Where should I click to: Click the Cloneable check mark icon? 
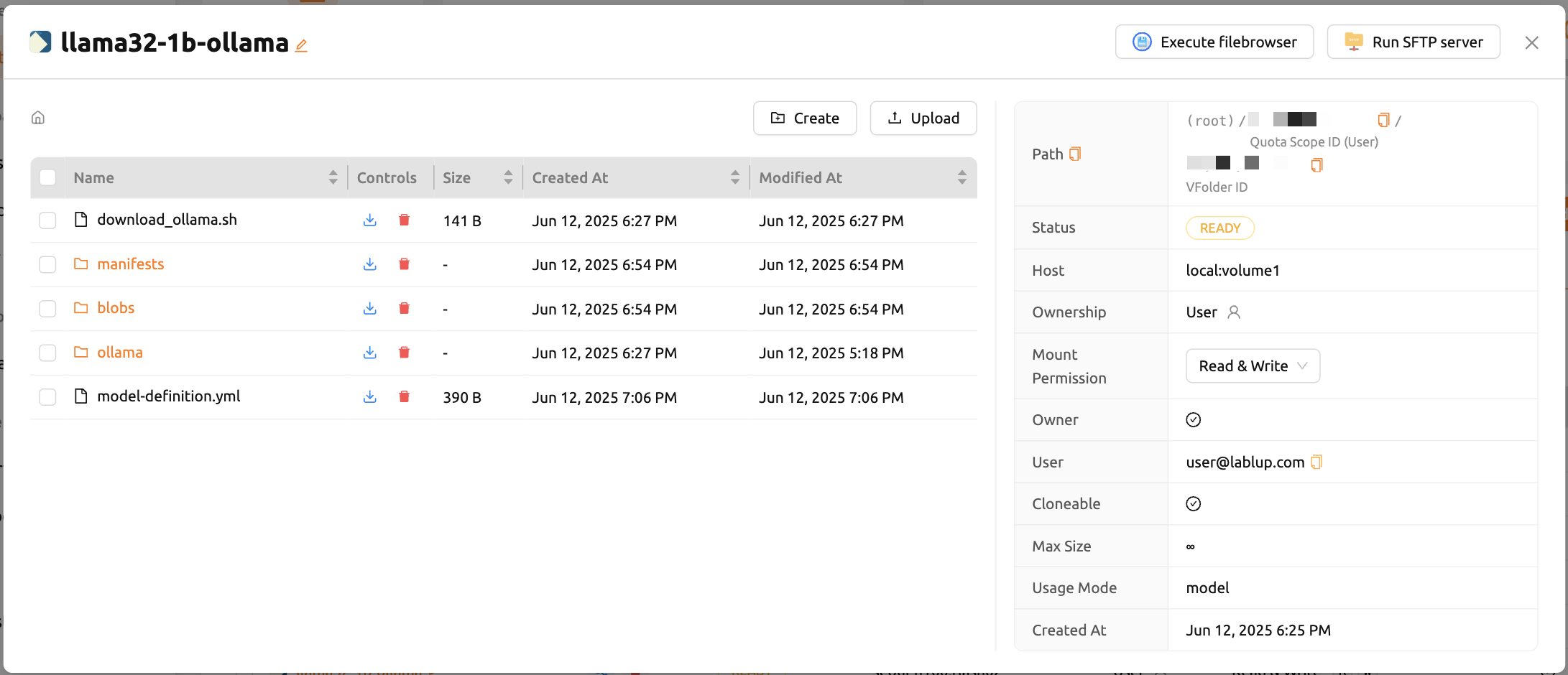[1194, 503]
